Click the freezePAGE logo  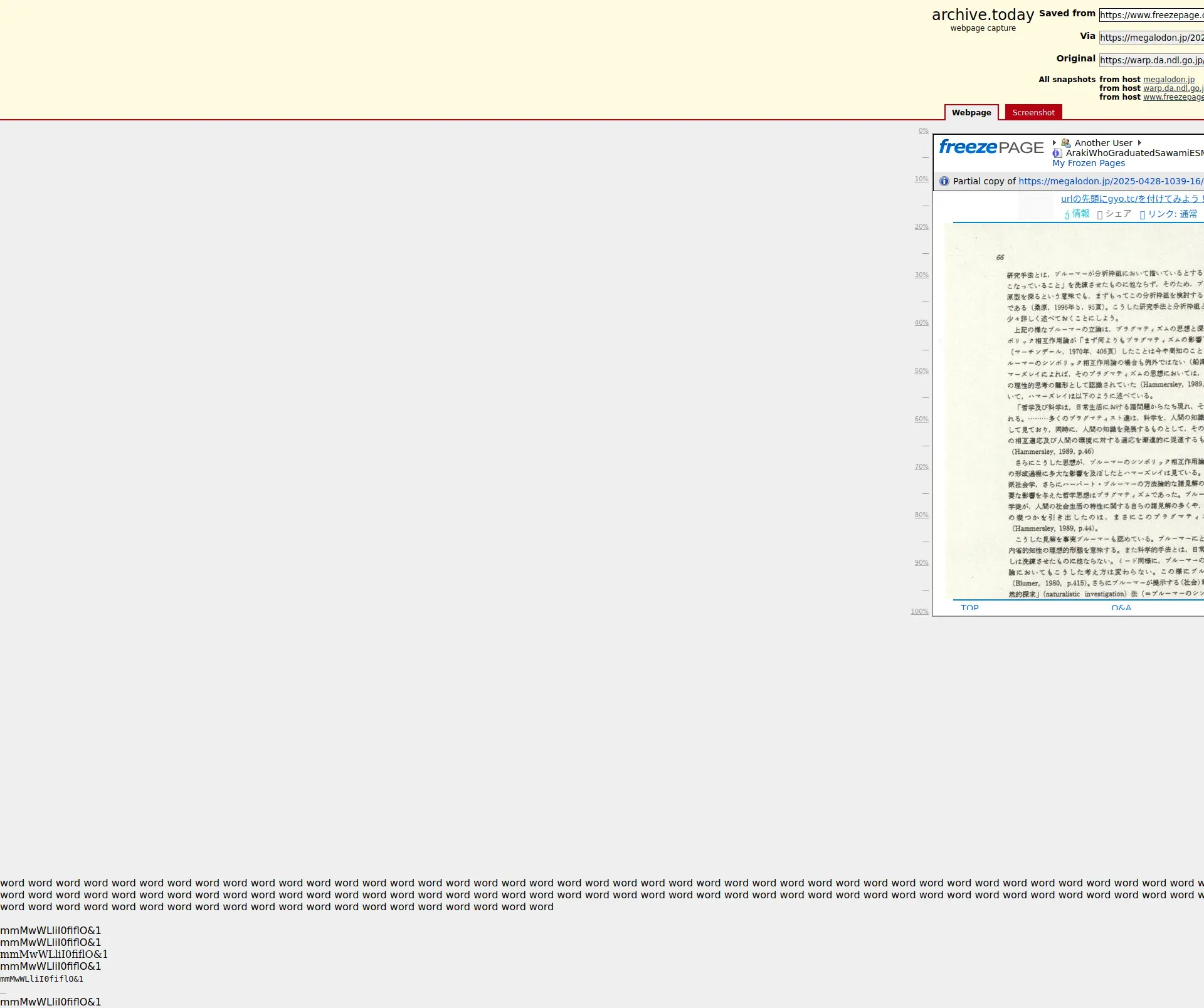[x=991, y=147]
